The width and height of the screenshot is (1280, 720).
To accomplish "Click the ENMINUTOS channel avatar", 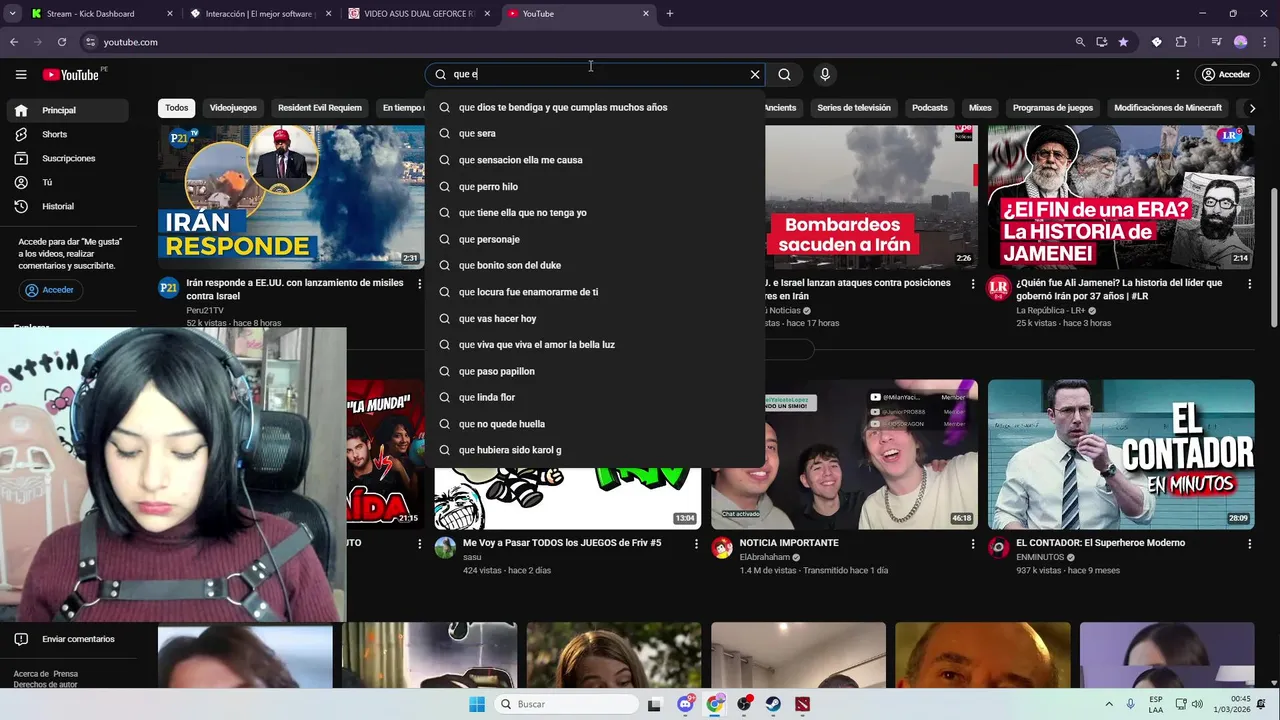I will point(998,548).
